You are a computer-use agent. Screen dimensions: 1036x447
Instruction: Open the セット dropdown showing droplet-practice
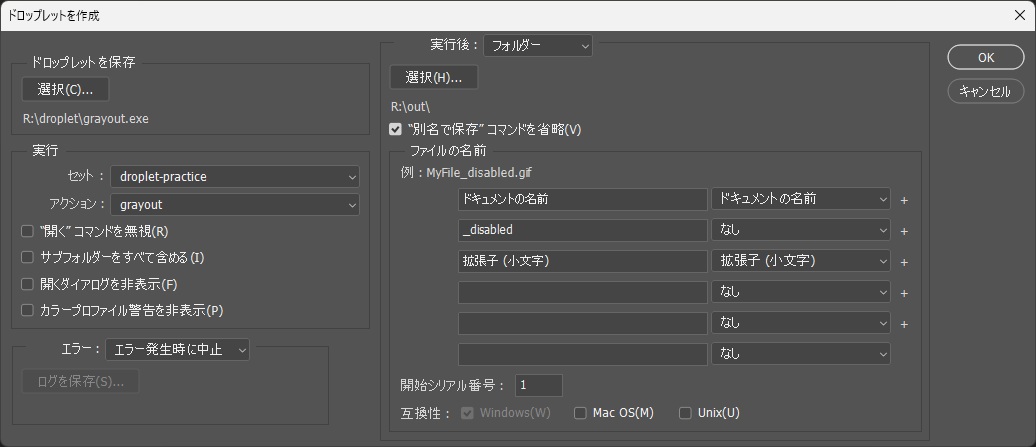click(x=235, y=177)
